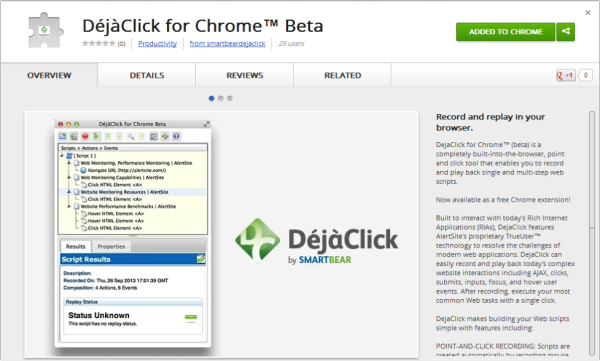The image size is (600, 361).
Task: Click the green check icon on Script Results
Action: [x=201, y=259]
